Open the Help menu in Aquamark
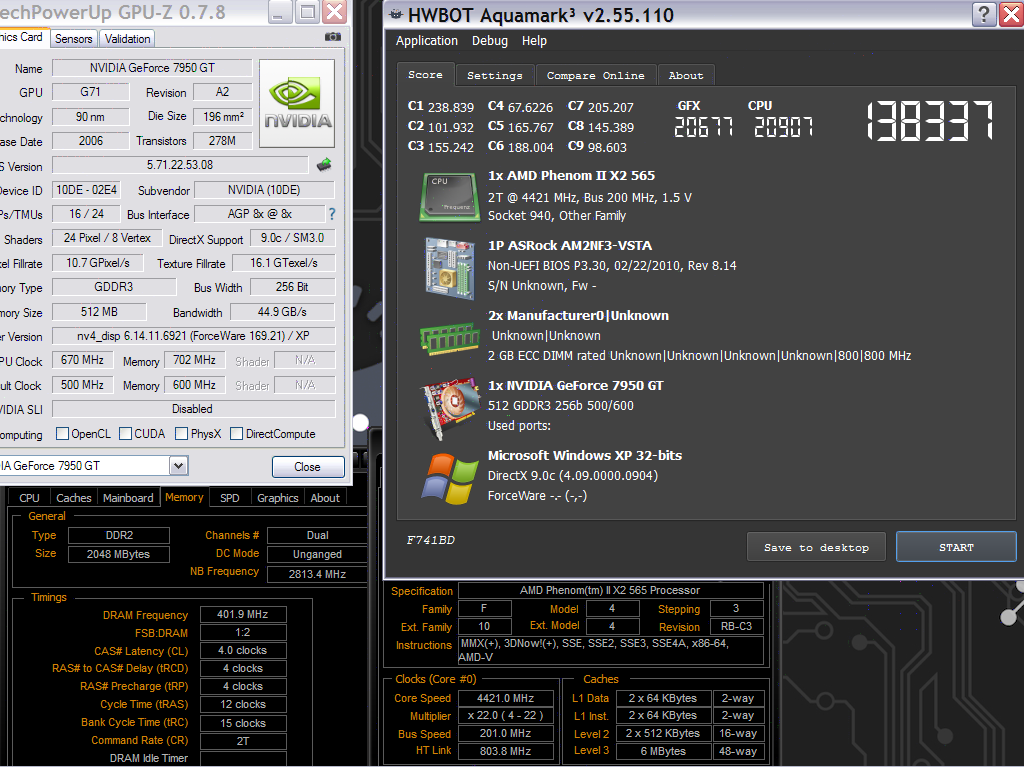The width and height of the screenshot is (1024, 768). 534,40
